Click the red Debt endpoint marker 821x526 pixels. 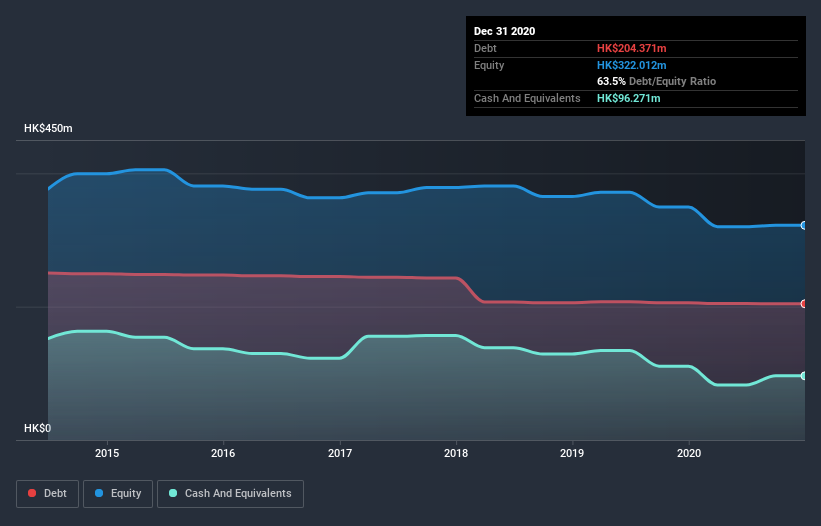804,304
